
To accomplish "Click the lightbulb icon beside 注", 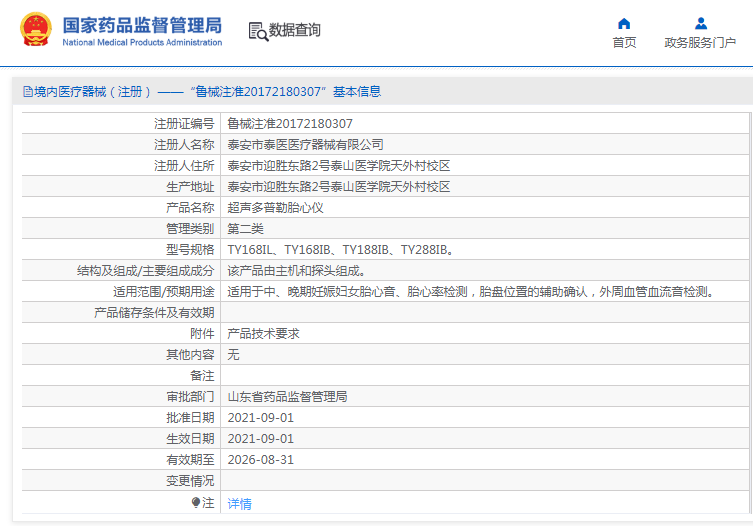I will click(x=195, y=502).
